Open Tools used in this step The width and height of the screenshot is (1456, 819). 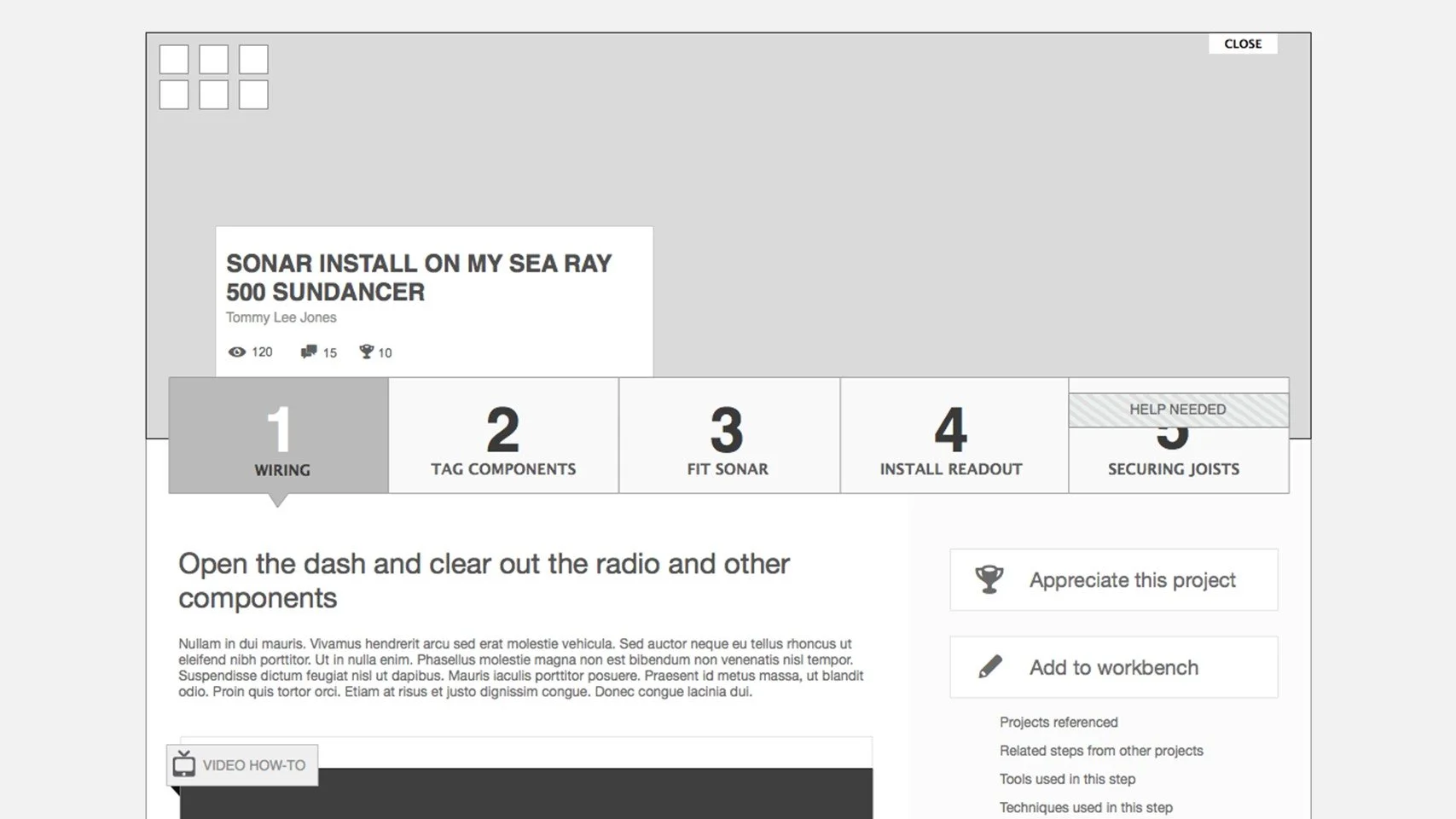[x=1067, y=779]
